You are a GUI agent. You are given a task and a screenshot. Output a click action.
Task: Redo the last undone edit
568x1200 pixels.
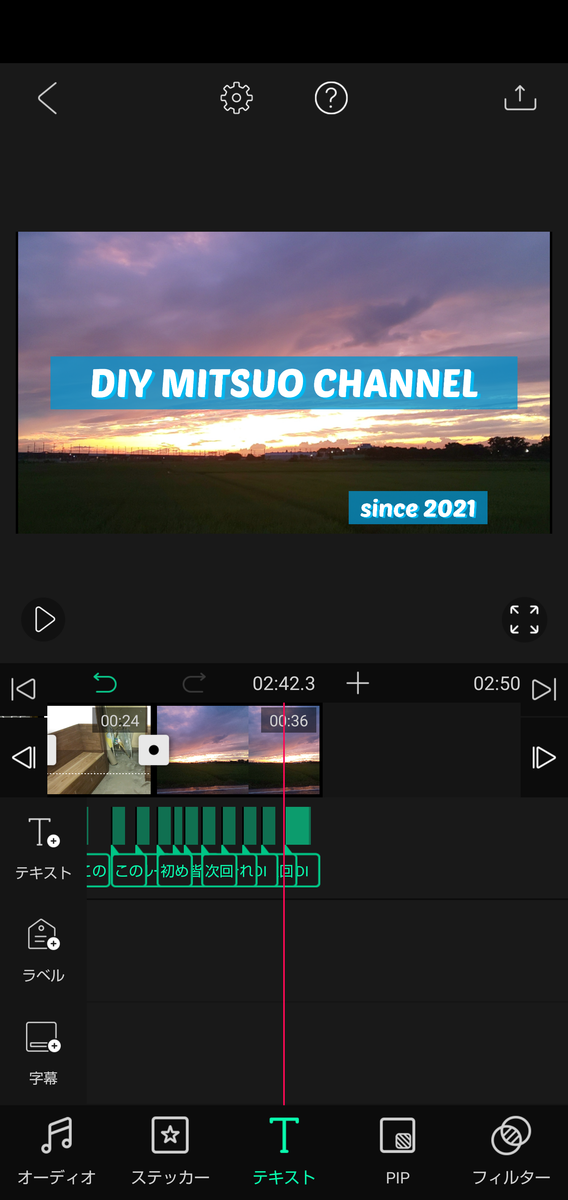(x=194, y=684)
